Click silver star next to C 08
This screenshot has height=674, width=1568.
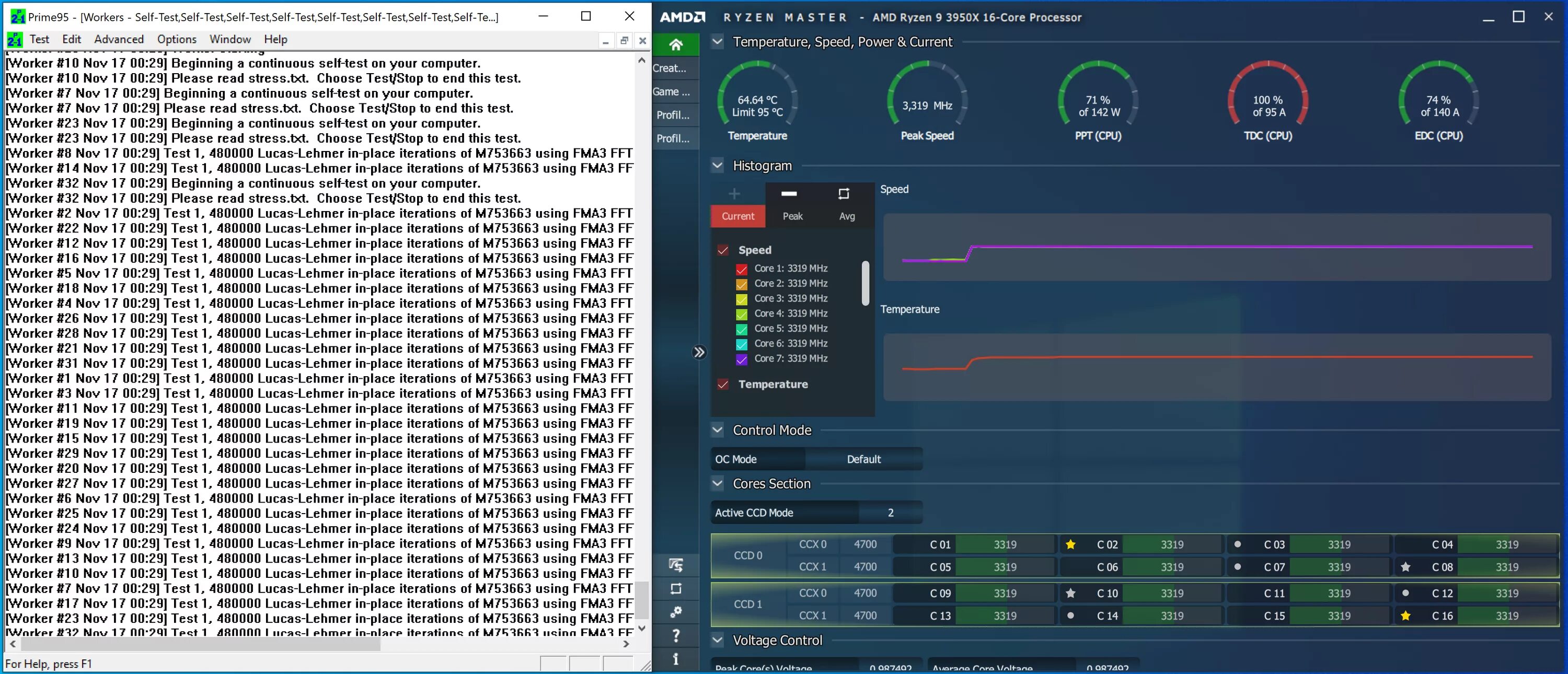point(1405,567)
